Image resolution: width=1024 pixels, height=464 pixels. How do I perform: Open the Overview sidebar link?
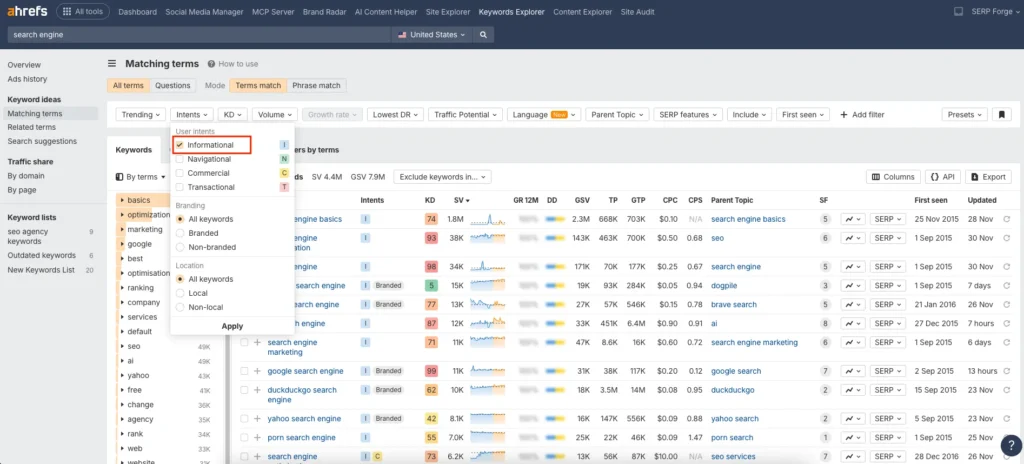point(24,65)
